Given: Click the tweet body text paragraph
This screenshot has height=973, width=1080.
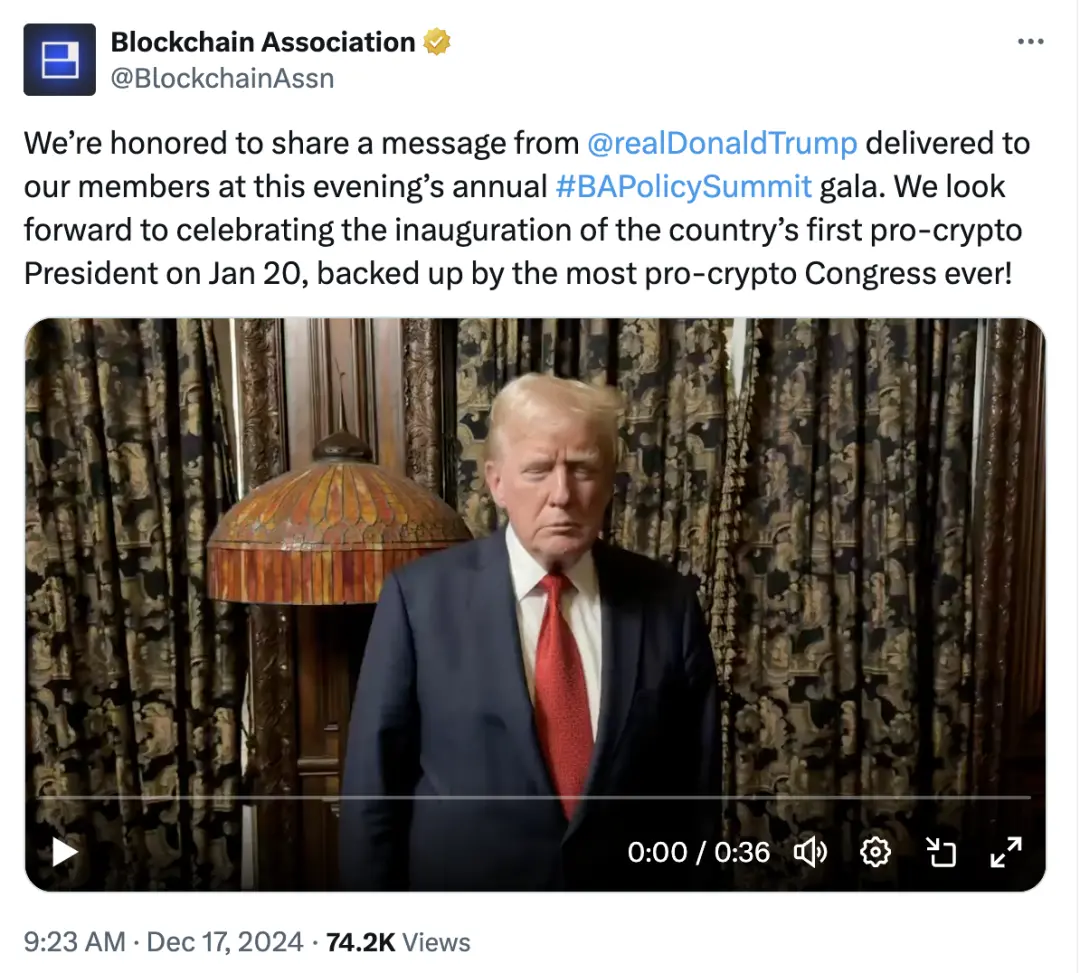Looking at the screenshot, I should (x=527, y=208).
